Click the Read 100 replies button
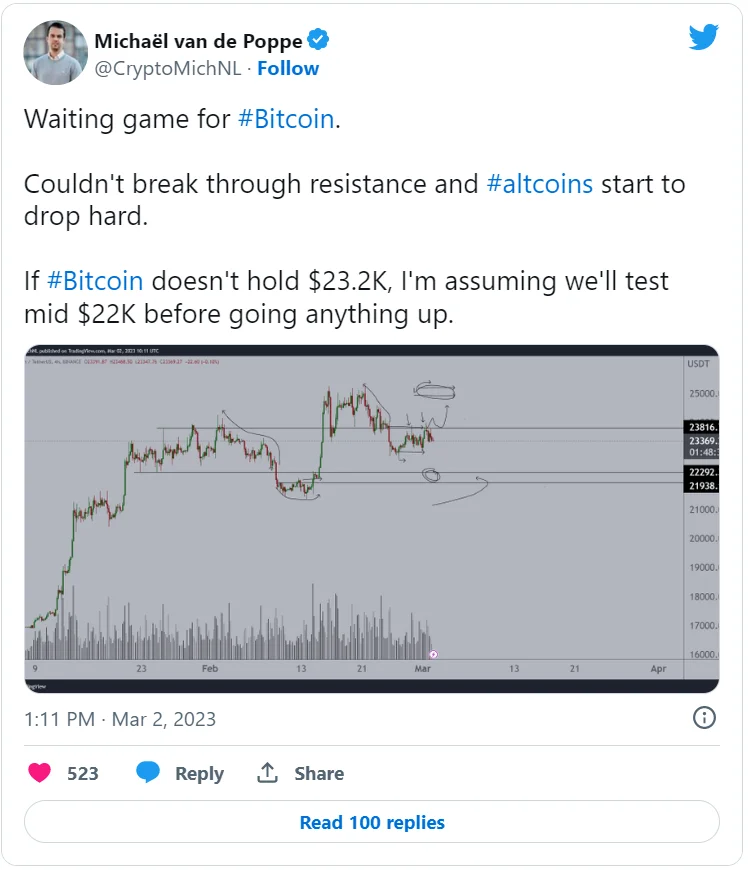This screenshot has width=748, height=870. tap(372, 822)
